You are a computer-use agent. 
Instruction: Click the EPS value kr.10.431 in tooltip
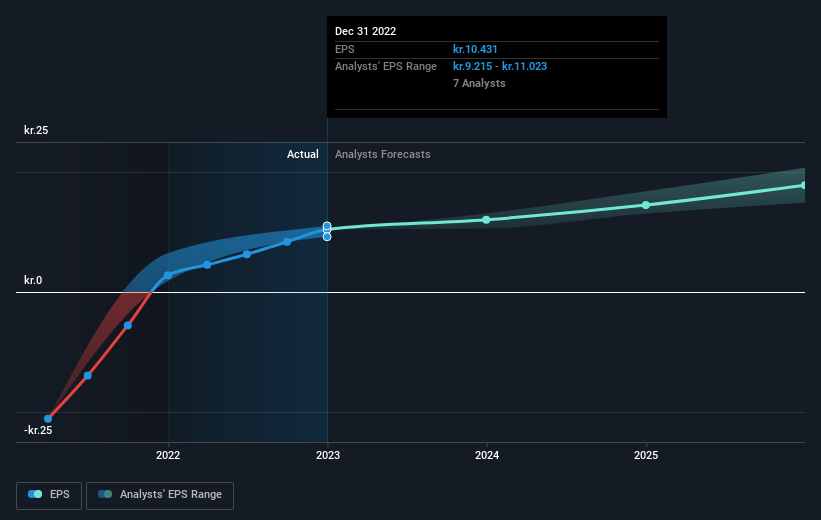coord(475,49)
